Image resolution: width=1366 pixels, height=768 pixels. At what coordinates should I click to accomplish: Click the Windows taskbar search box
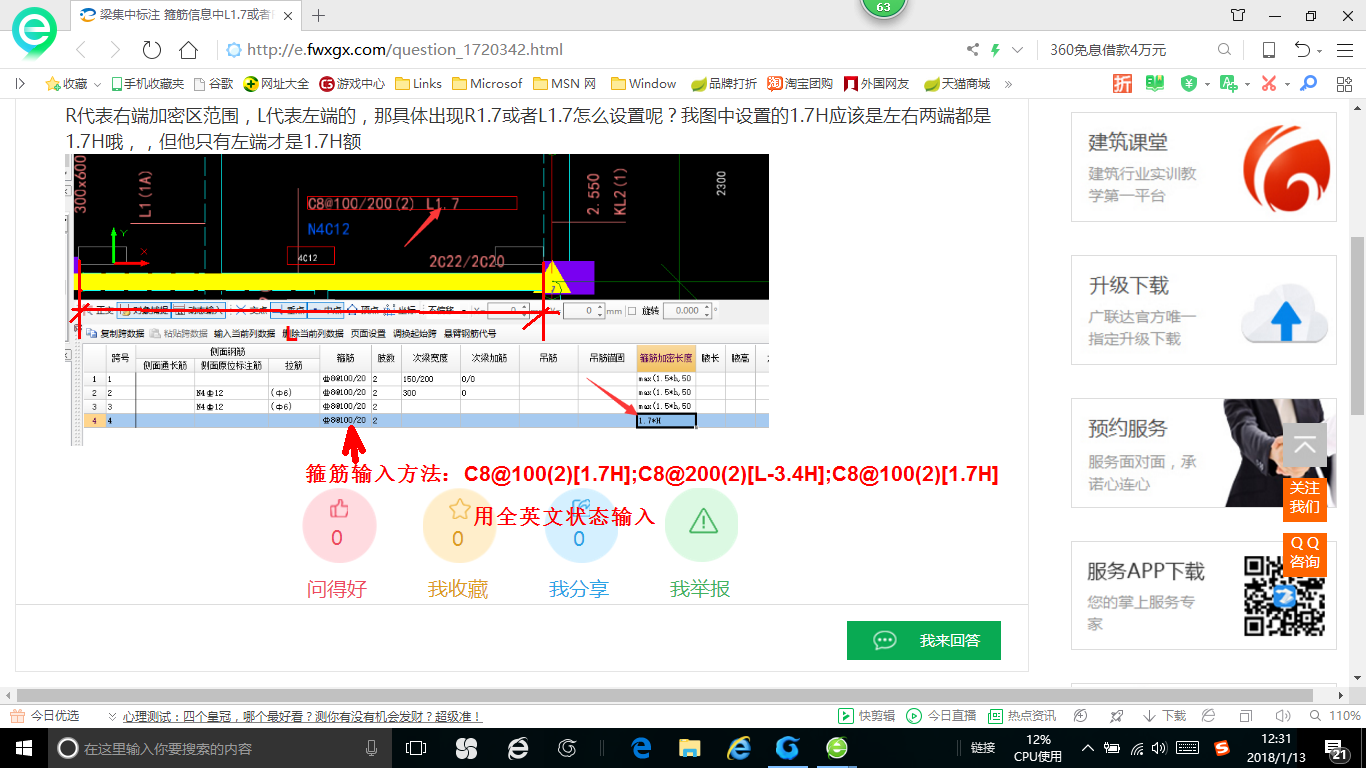[x=220, y=748]
